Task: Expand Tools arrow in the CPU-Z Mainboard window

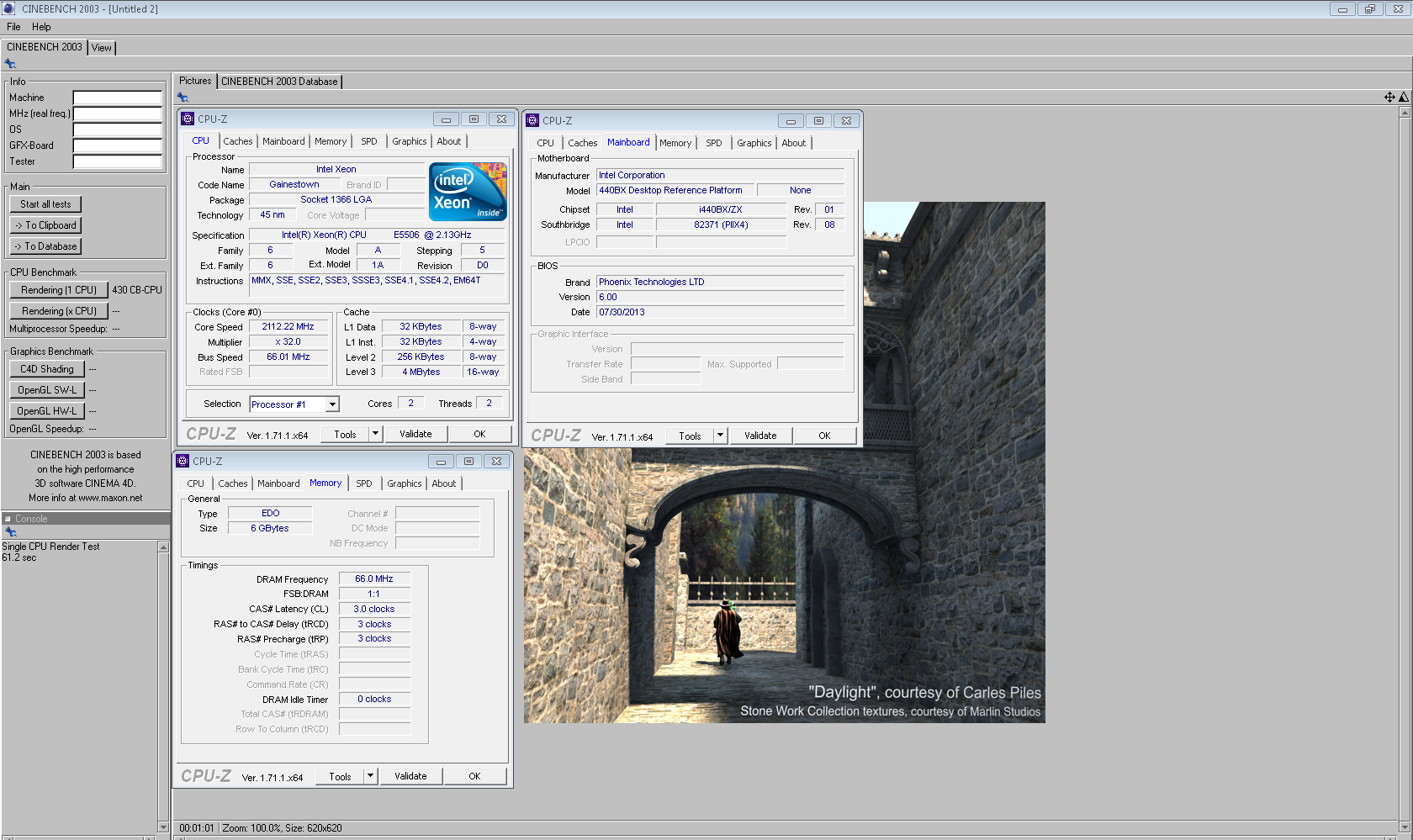Action: (x=720, y=436)
